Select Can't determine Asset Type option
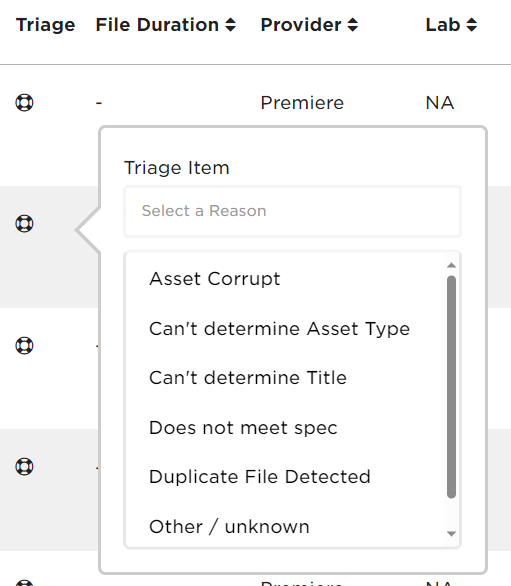511x586 pixels. [x=279, y=329]
